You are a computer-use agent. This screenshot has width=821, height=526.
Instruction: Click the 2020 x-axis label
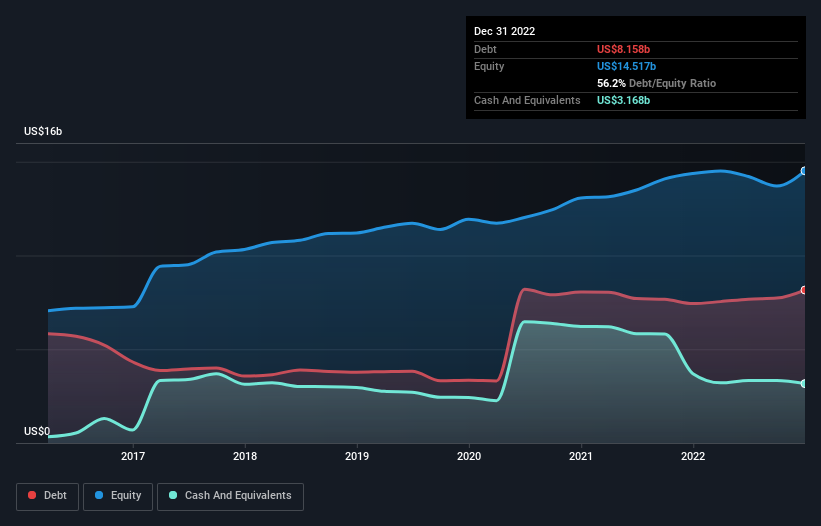(x=469, y=456)
